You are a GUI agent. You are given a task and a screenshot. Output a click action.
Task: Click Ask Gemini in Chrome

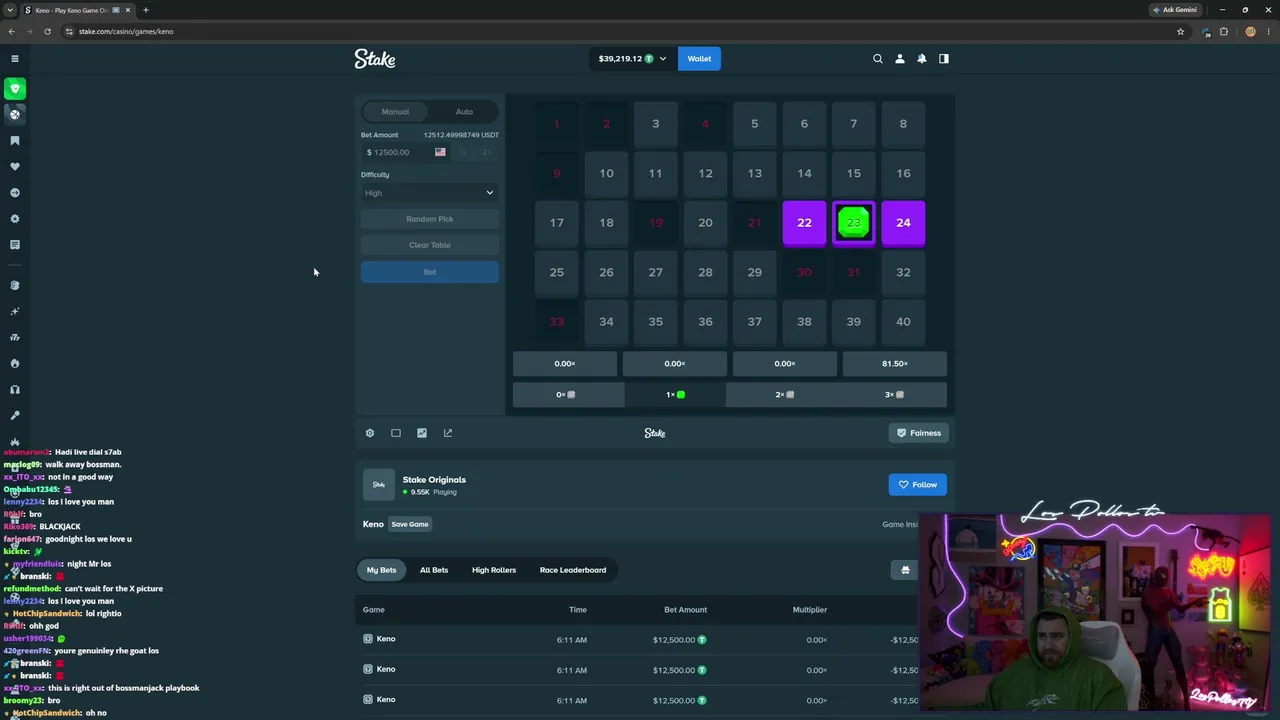[1174, 10]
